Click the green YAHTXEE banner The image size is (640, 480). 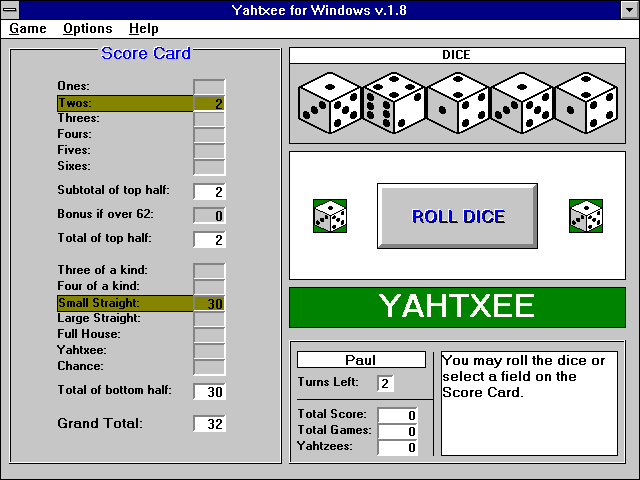tap(457, 307)
